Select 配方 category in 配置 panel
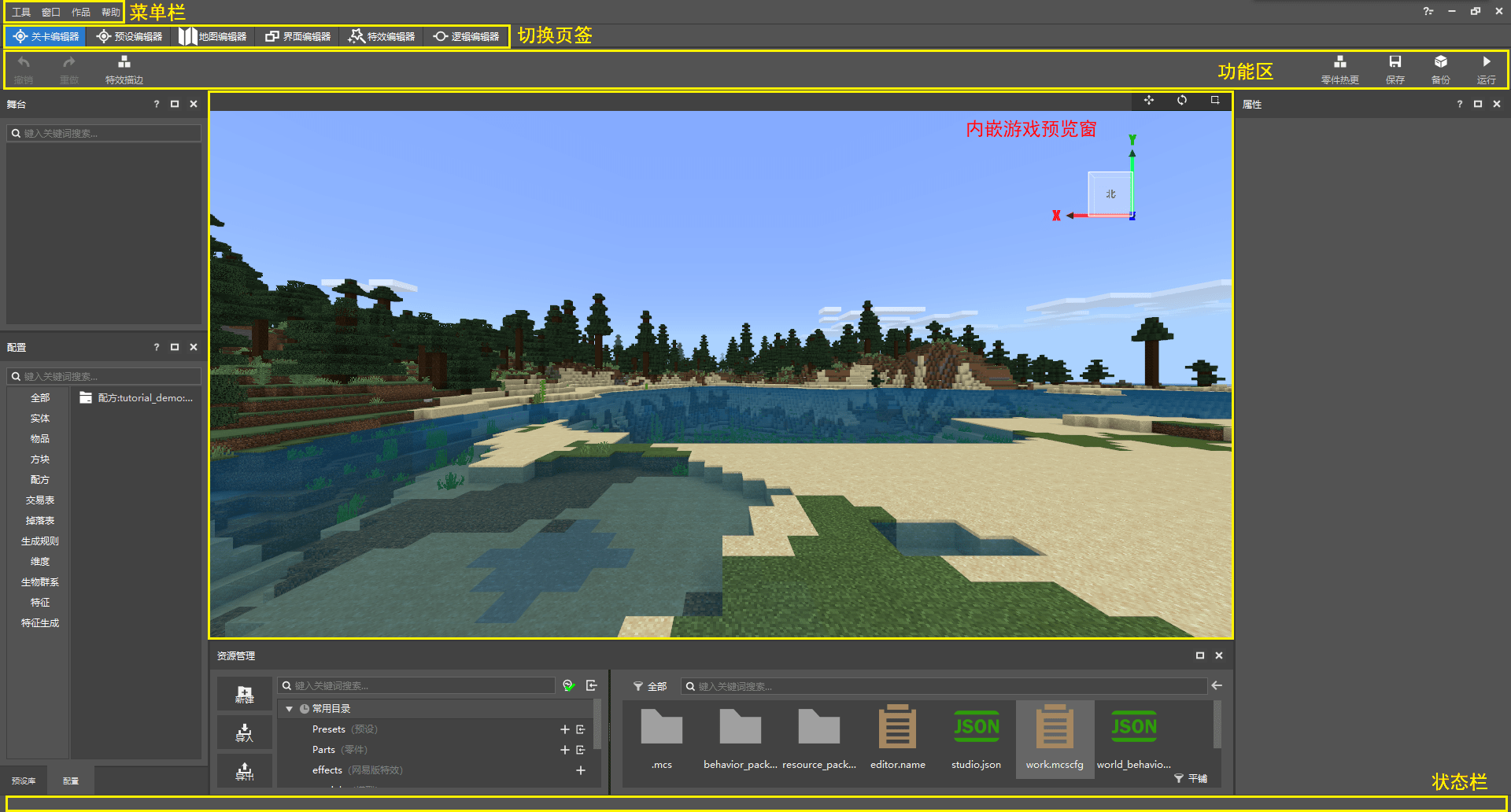 40,480
